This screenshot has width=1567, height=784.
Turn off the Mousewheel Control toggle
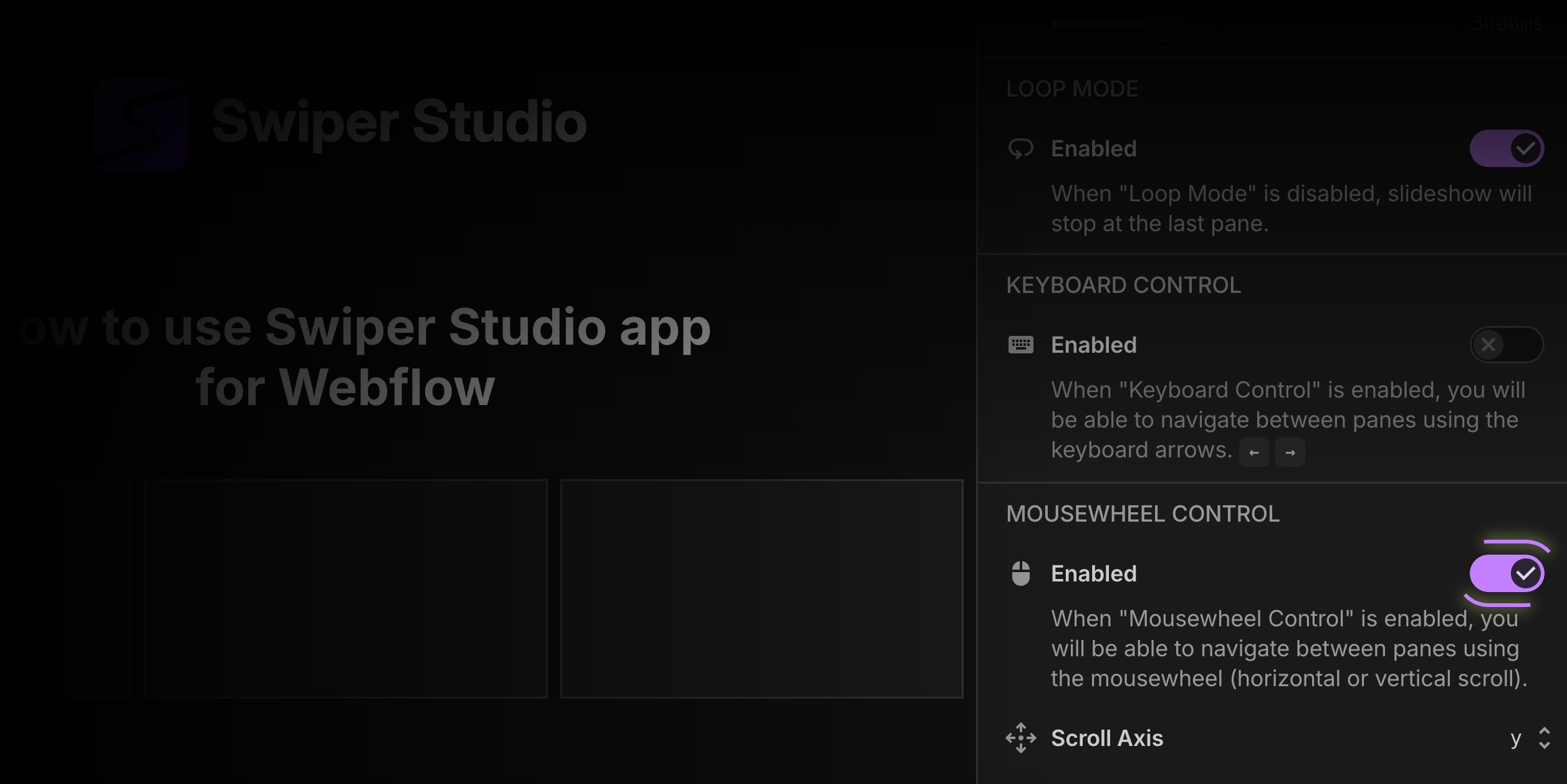click(1507, 573)
